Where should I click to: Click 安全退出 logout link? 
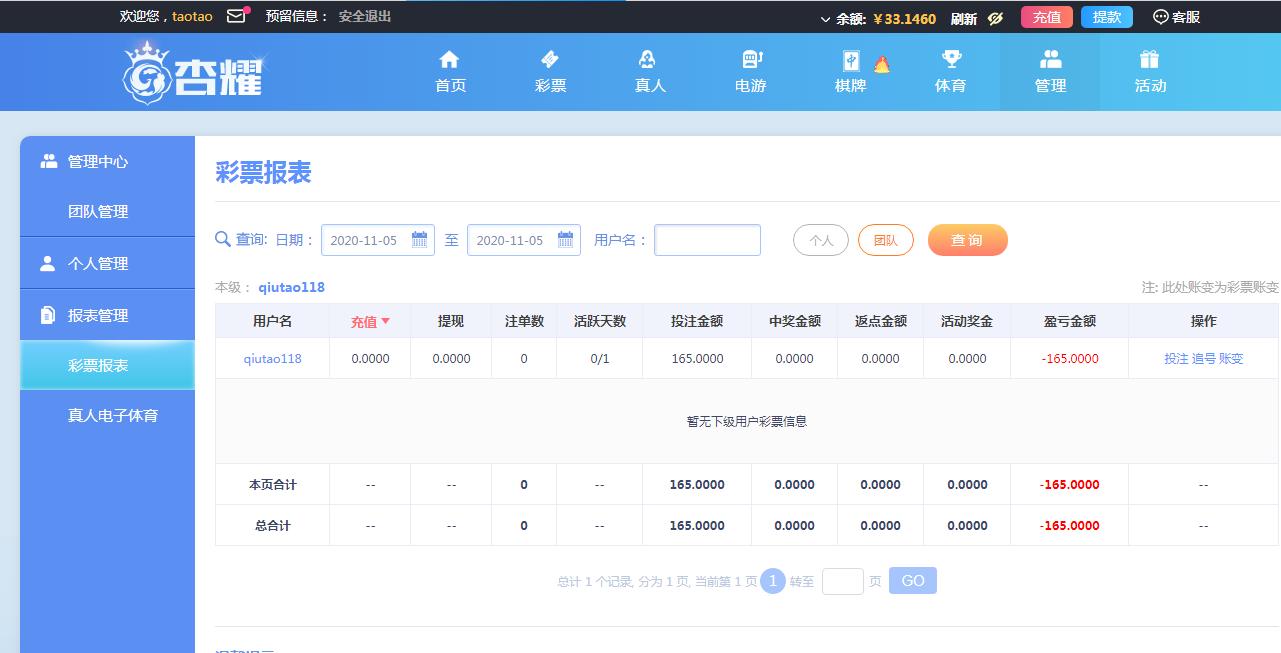tap(365, 17)
